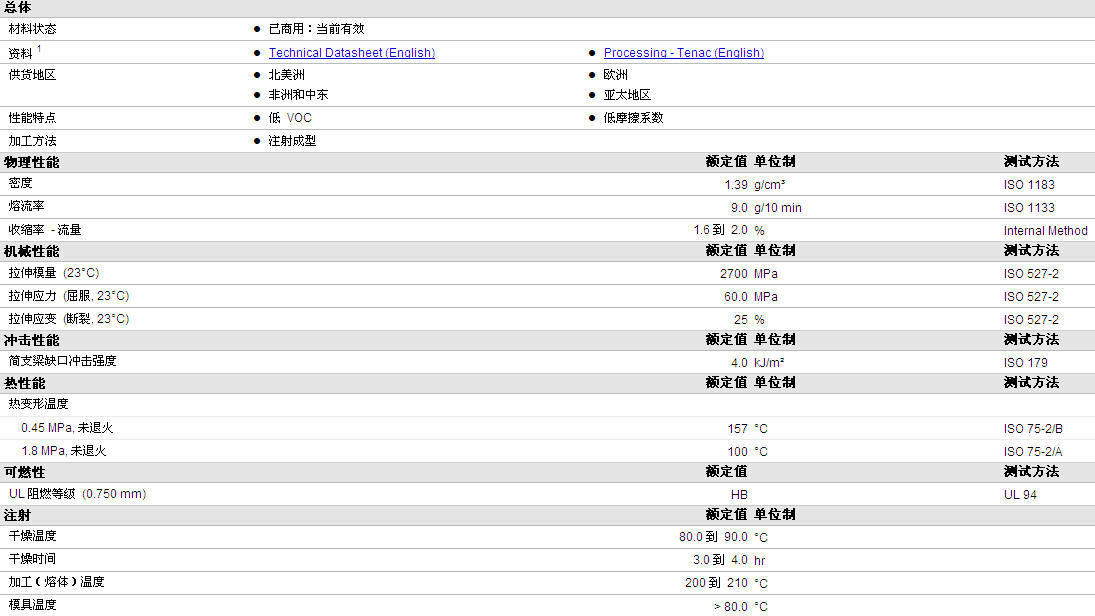Click the 热性能 section header
This screenshot has width=1095, height=616.
(24, 383)
